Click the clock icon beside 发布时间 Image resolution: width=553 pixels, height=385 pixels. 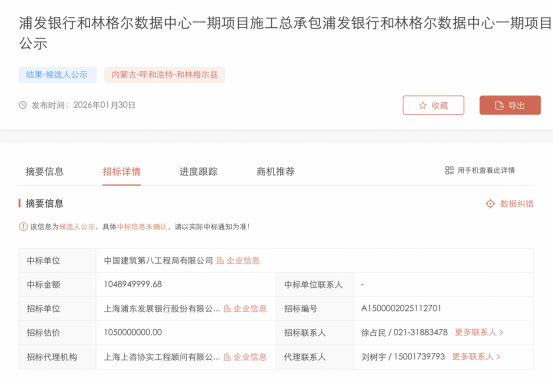pyautogui.click(x=23, y=105)
